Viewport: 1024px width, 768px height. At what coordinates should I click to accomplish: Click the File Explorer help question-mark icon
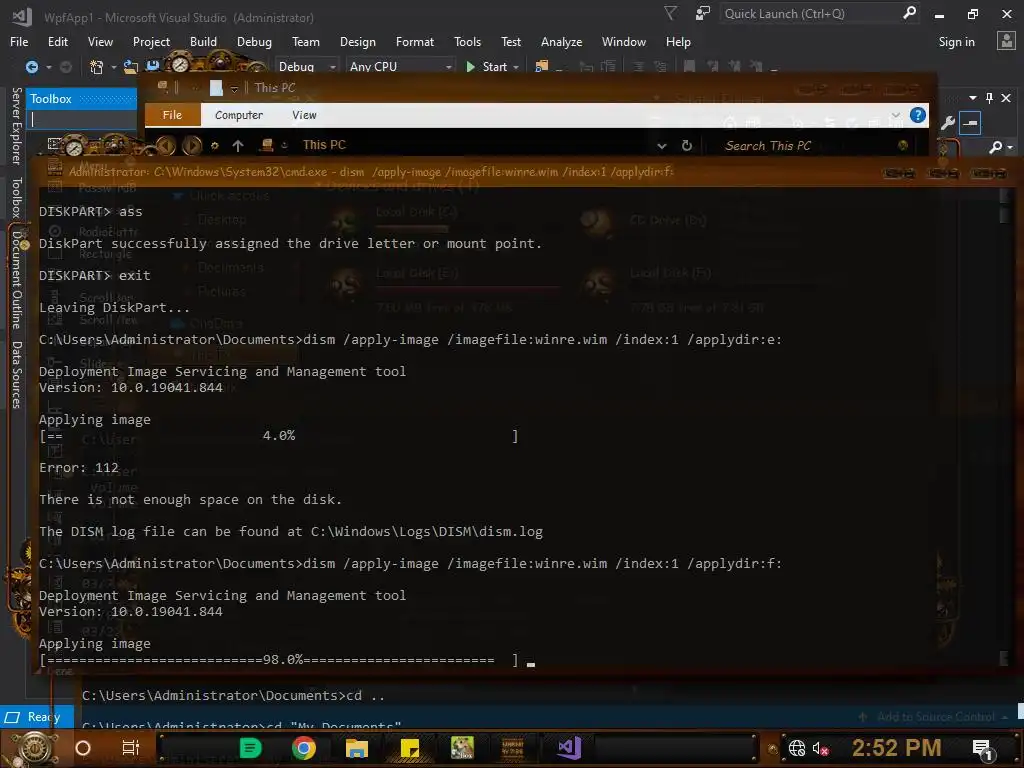pyautogui.click(x=918, y=115)
